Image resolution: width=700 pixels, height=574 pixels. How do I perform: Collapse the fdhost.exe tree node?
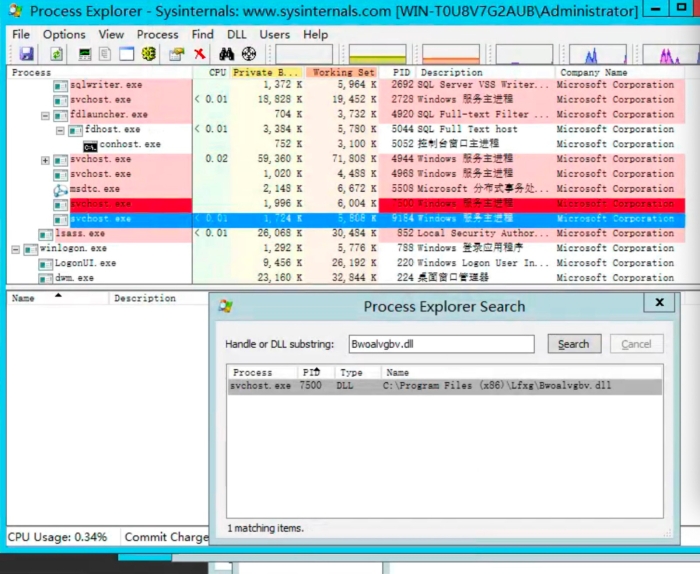click(60, 130)
